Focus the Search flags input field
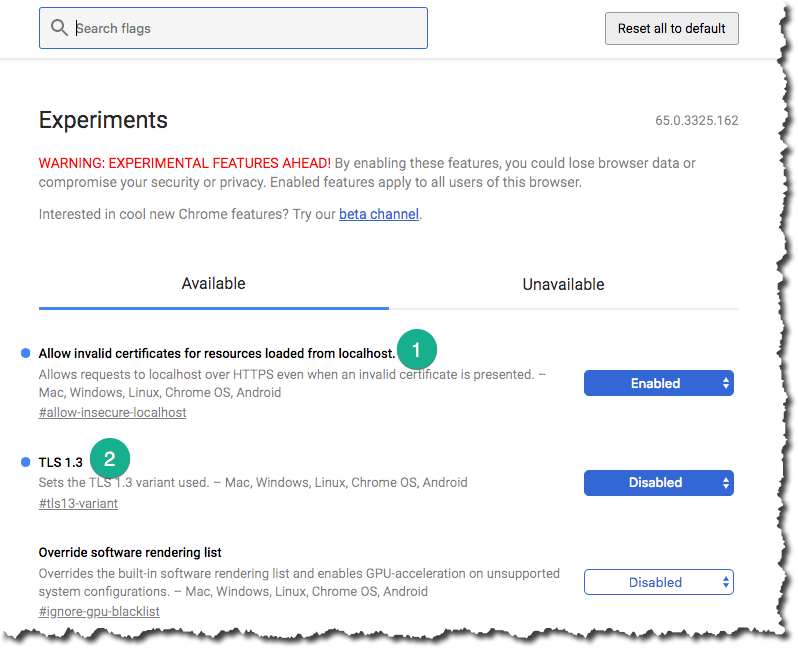The image size is (798, 649). (233, 28)
